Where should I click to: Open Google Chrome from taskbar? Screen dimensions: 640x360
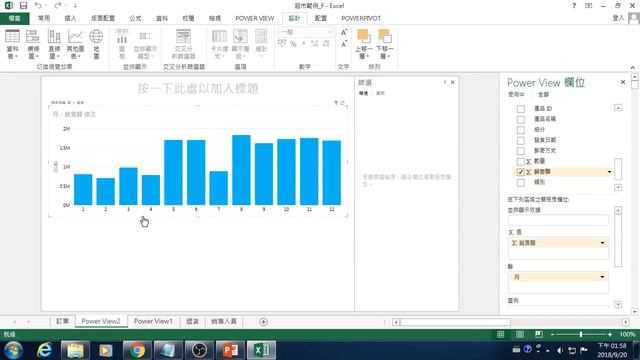137,350
